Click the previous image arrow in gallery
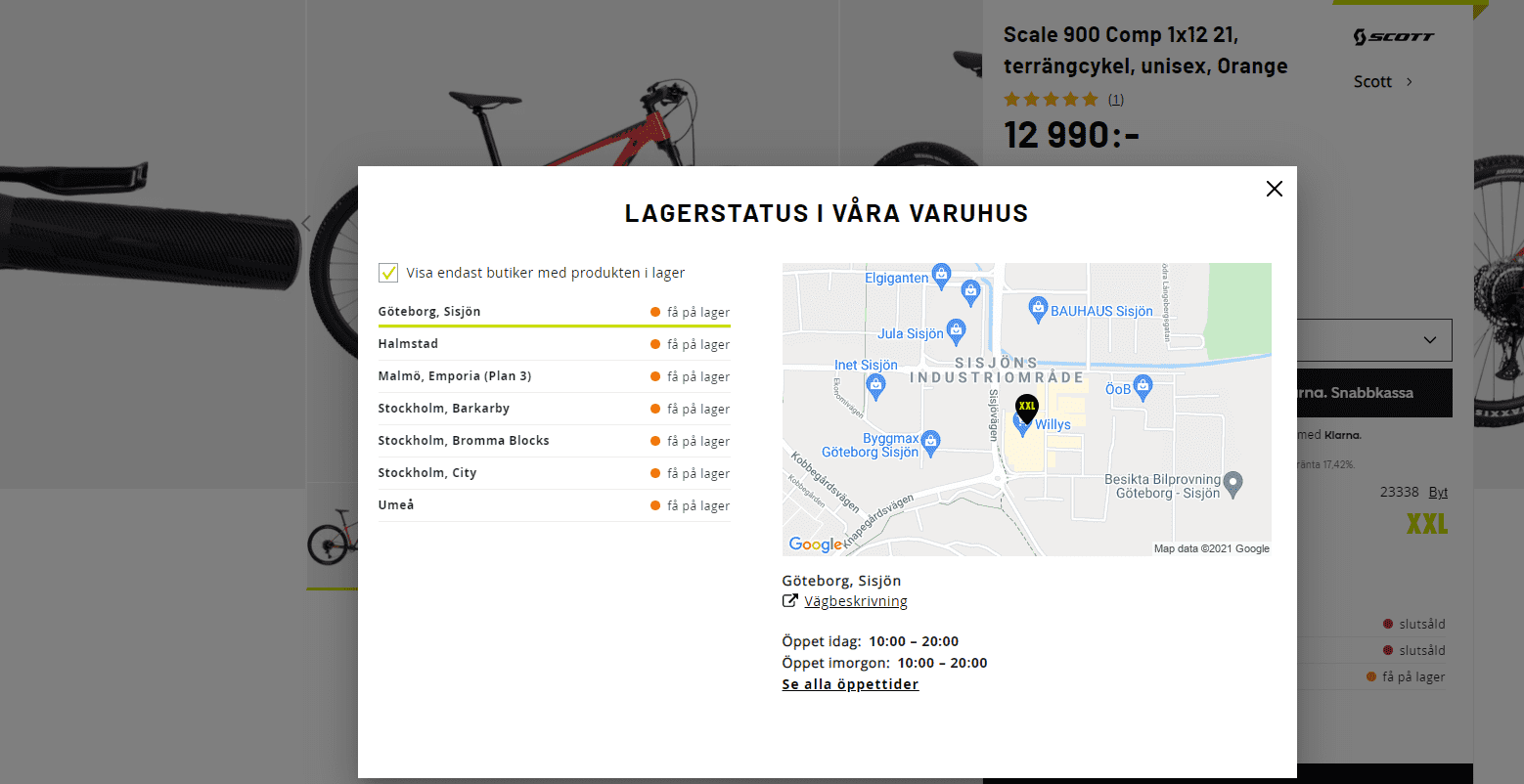This screenshot has width=1524, height=784. (306, 224)
